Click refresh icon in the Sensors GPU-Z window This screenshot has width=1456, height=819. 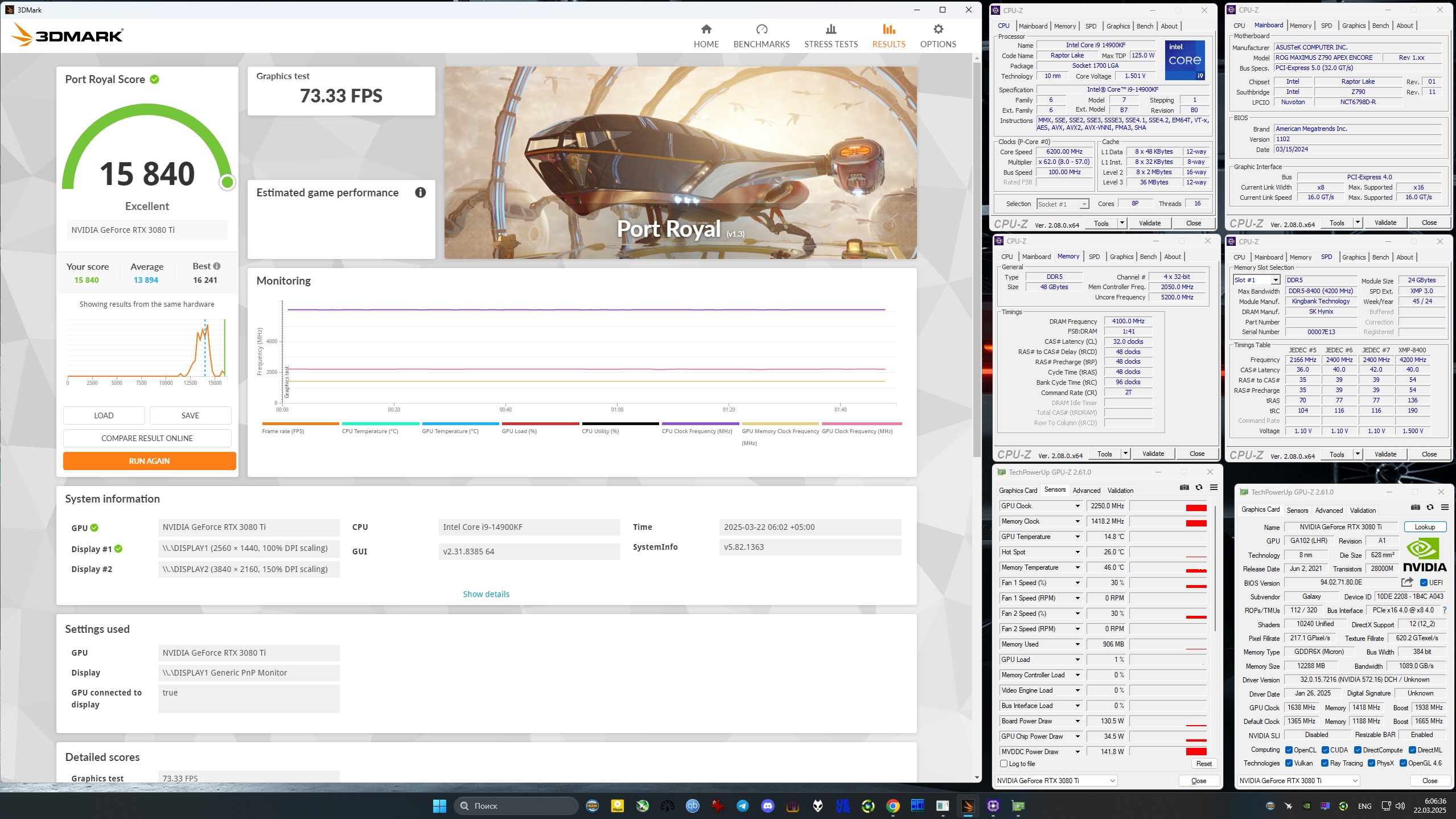click(1199, 487)
